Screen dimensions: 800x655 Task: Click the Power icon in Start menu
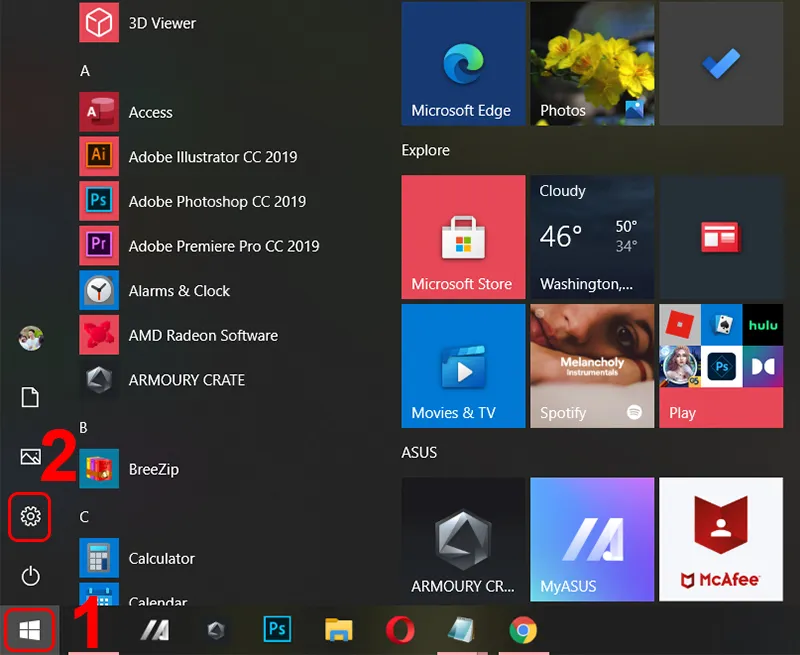[x=30, y=576]
